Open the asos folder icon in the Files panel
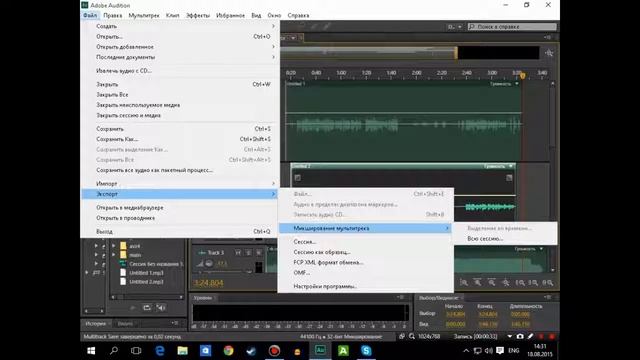The height and width of the screenshot is (360, 640). click(123, 246)
